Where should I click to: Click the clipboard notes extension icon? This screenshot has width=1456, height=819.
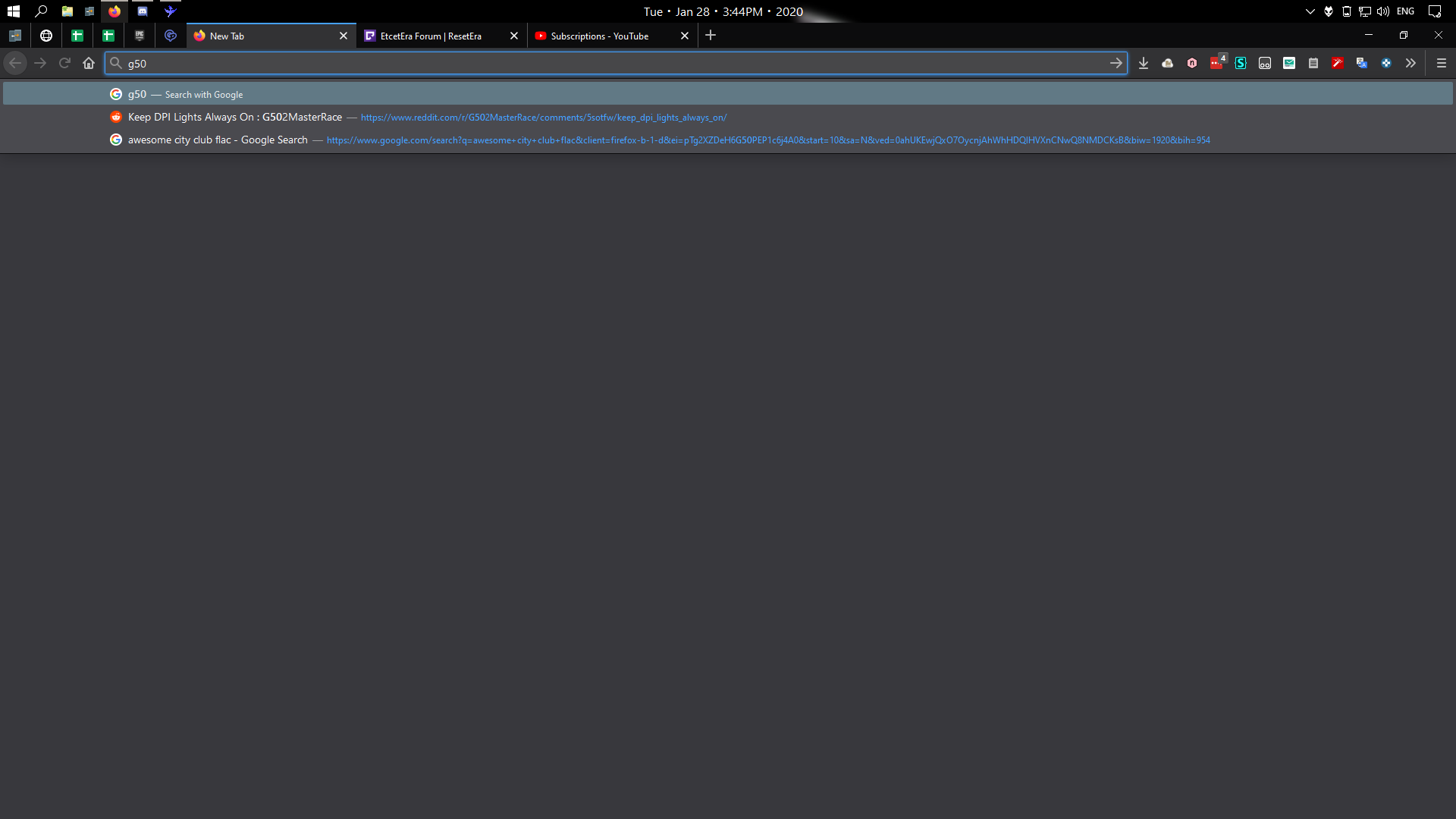(1313, 64)
